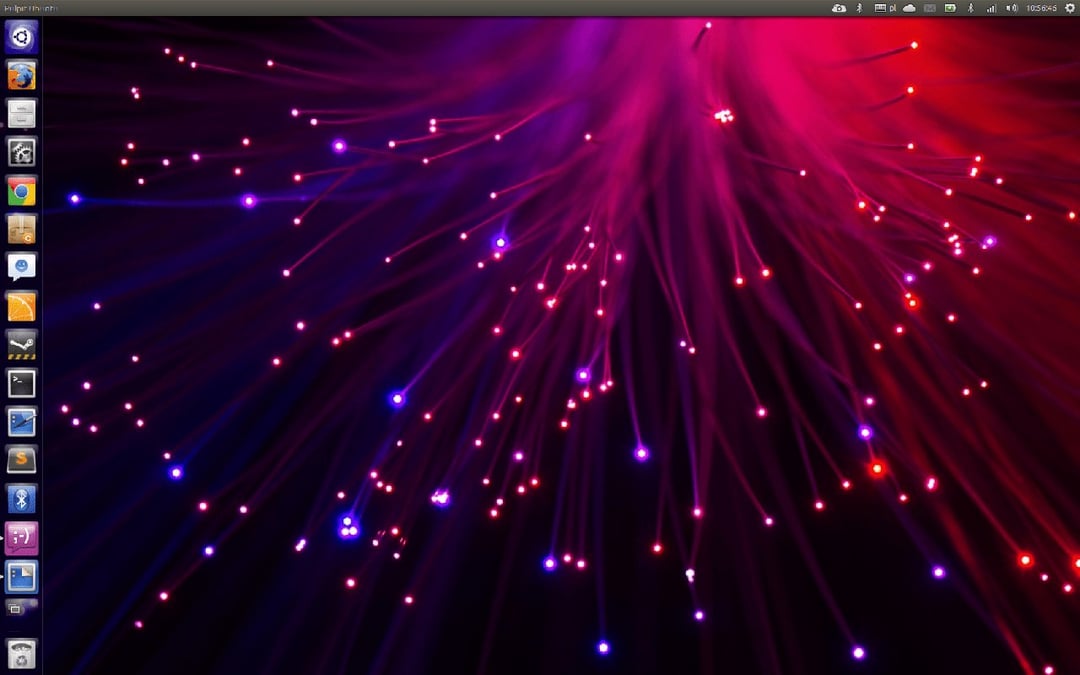Launch the orange slice application
1080x675 pixels.
tap(21, 306)
